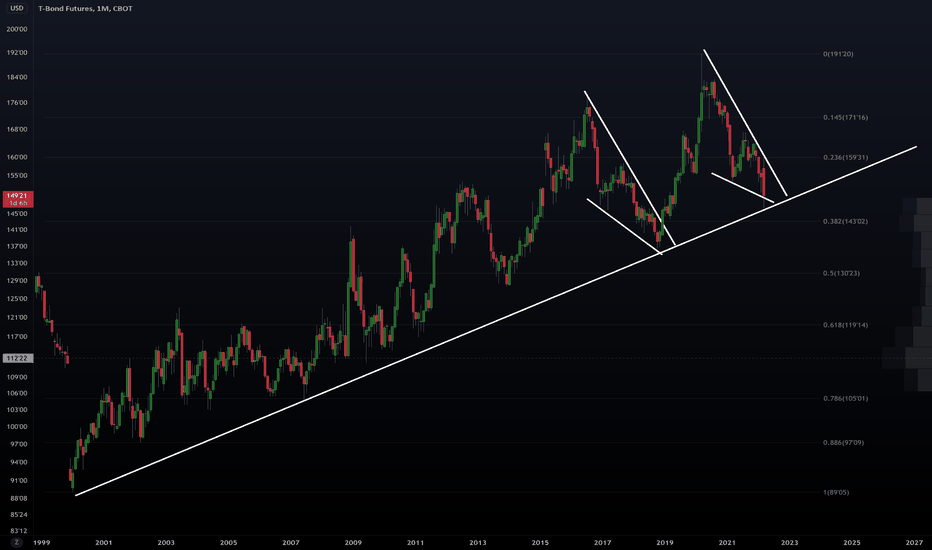Select the T-Bond Futures, 1M, CBOT title

coord(85,8)
